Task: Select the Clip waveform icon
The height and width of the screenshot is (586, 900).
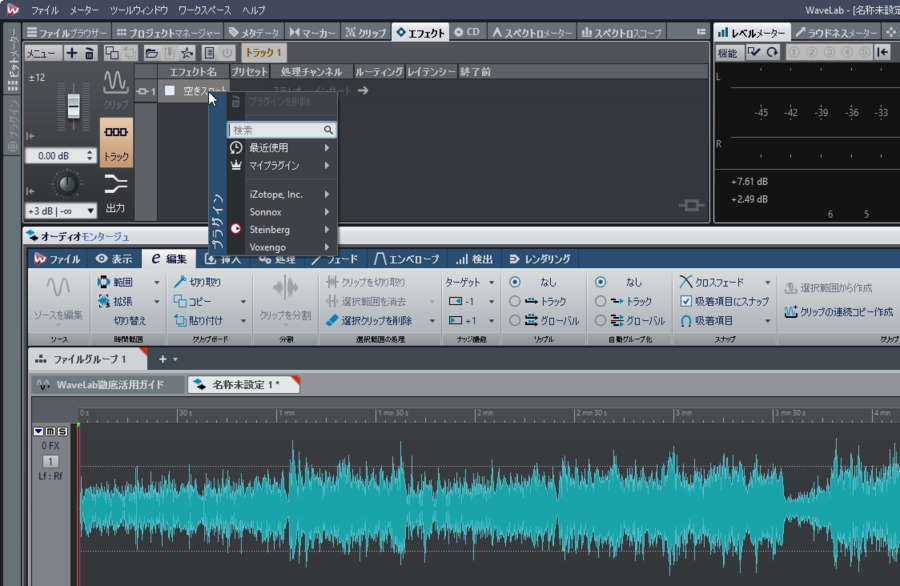Action: point(115,89)
